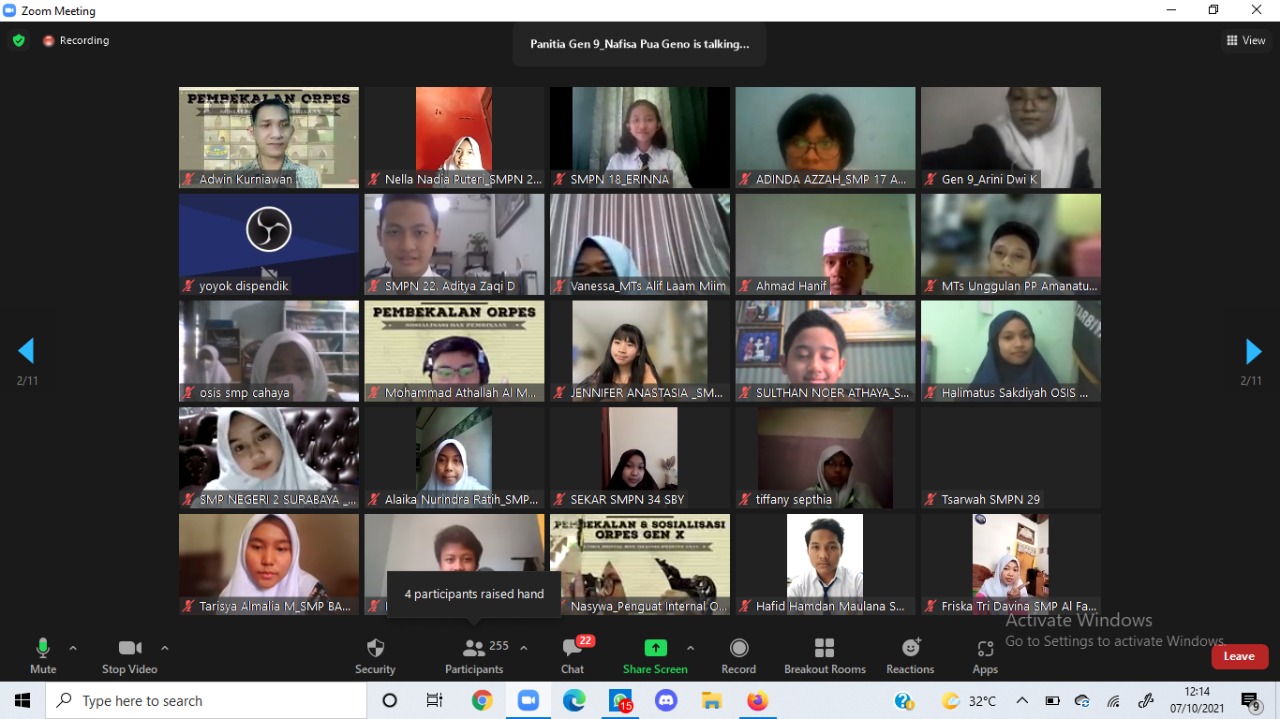Leave the meeting
This screenshot has height=719, width=1280.
1240,656
